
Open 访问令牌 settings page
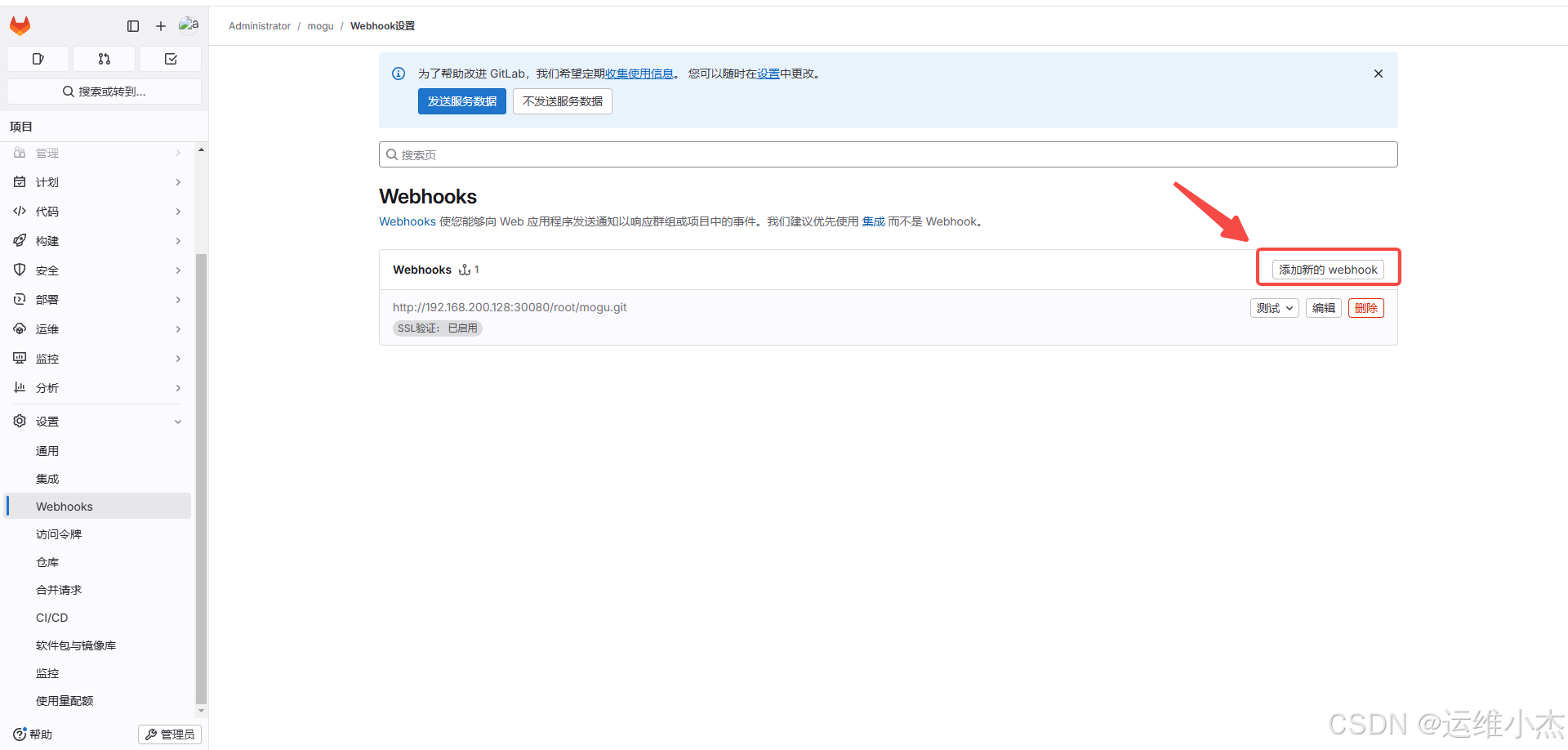pyautogui.click(x=98, y=534)
